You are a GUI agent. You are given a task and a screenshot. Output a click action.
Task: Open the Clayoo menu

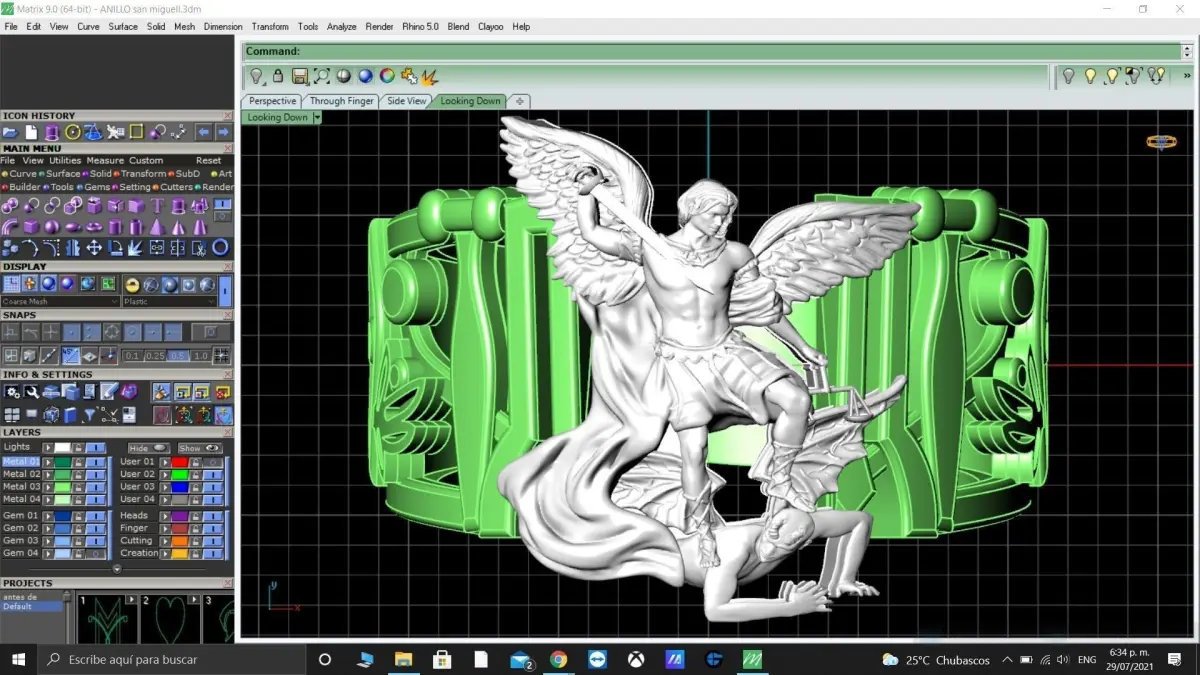pos(491,27)
